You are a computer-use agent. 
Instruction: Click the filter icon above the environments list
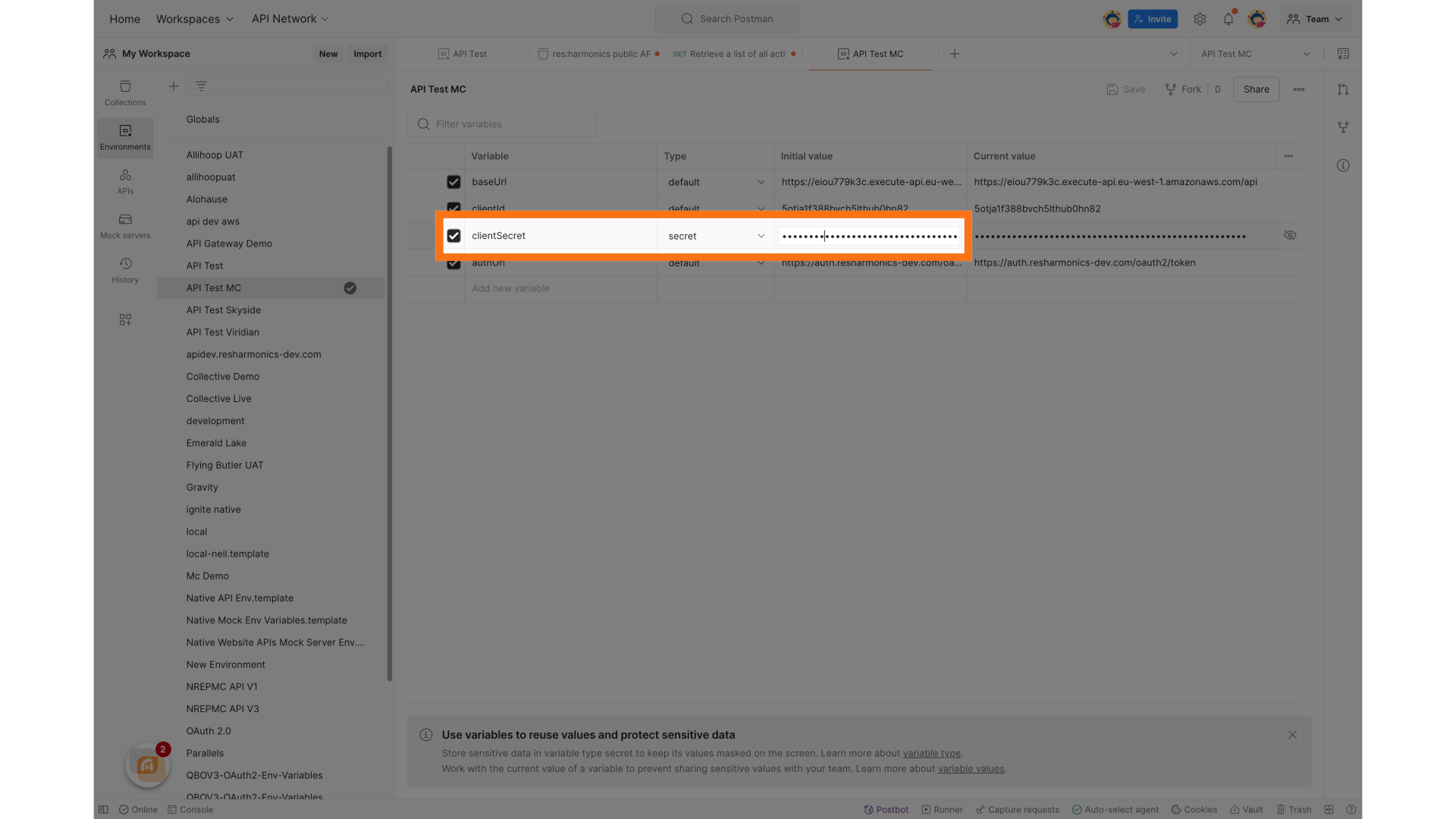pyautogui.click(x=201, y=86)
